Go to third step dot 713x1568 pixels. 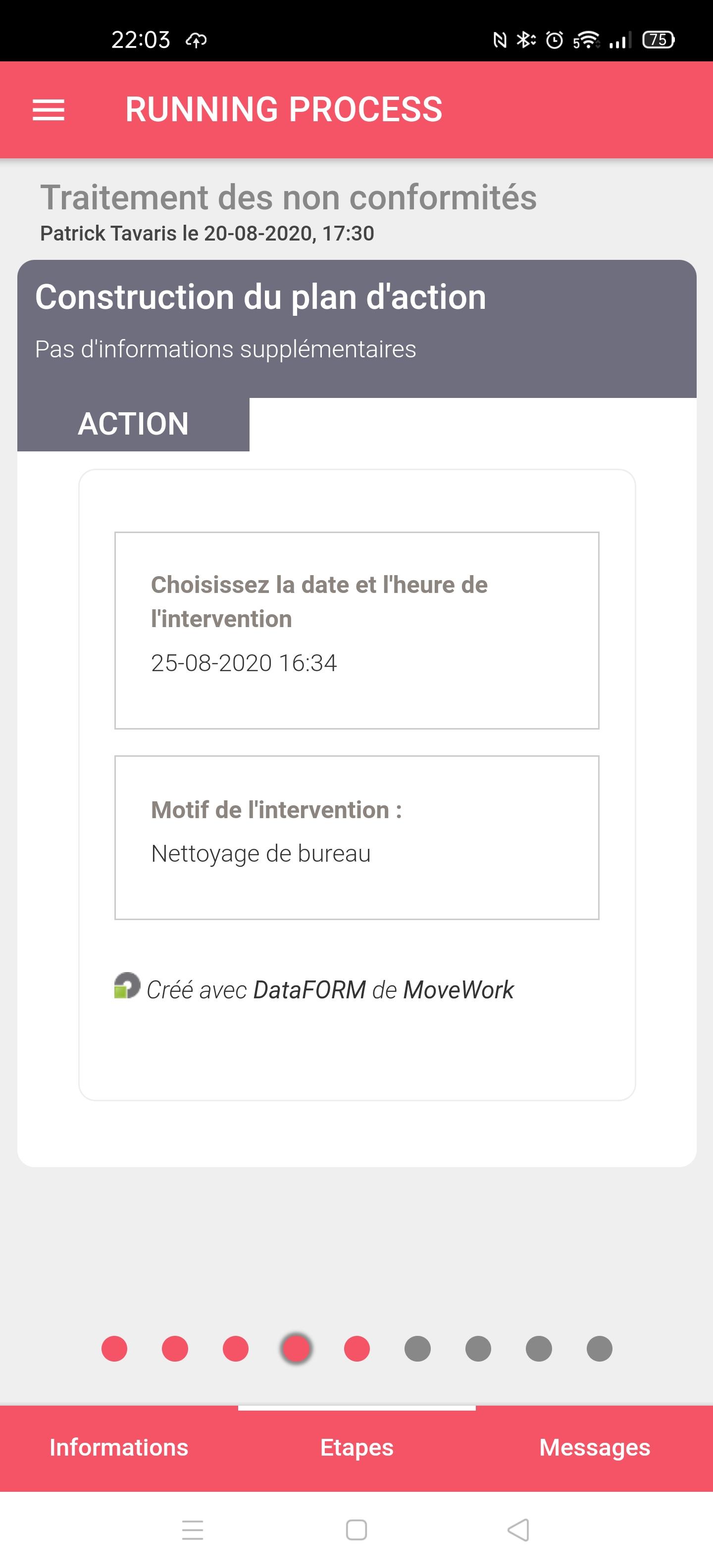[x=236, y=1348]
